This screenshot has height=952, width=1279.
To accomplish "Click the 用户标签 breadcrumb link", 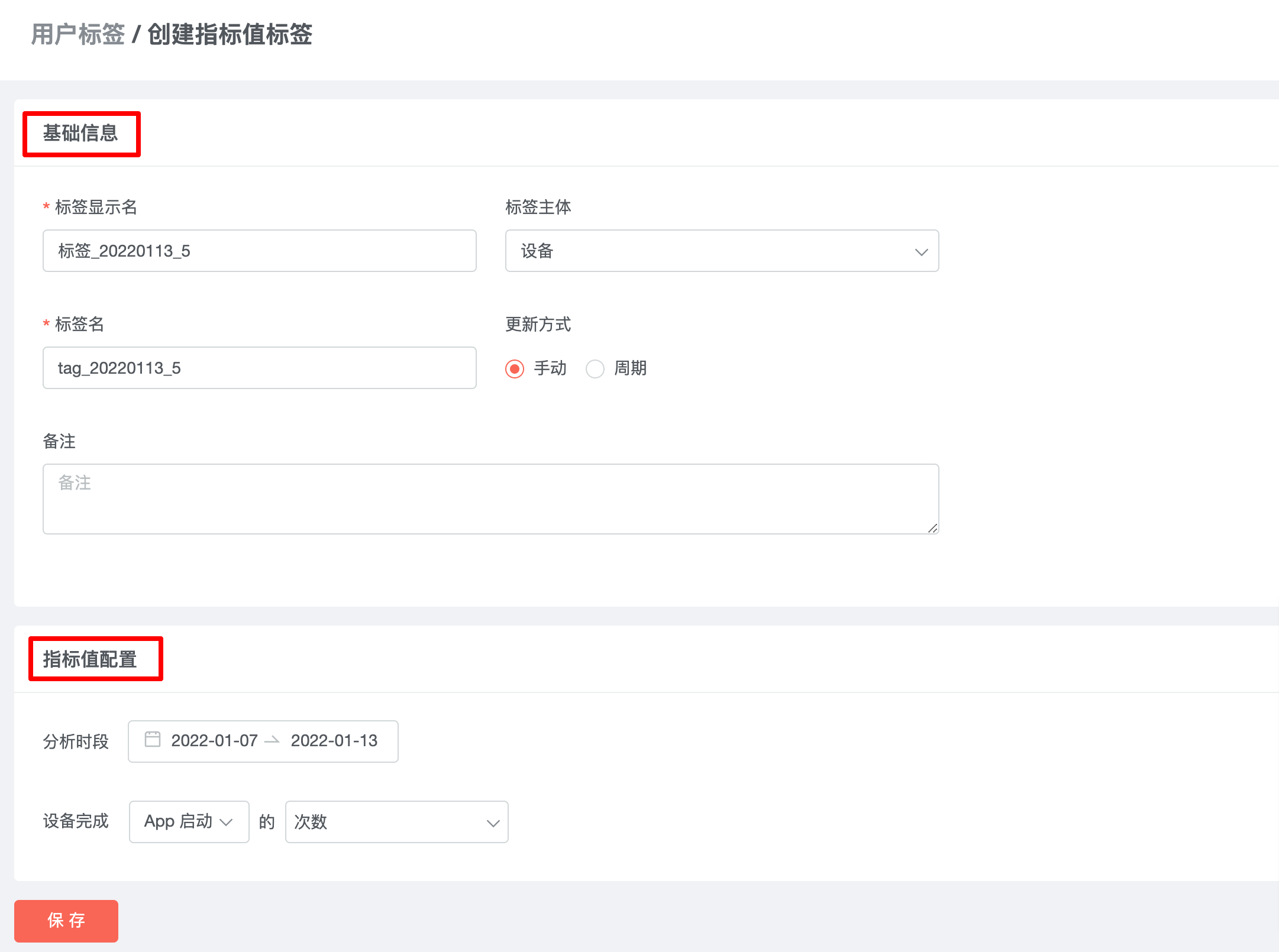I will [78, 34].
